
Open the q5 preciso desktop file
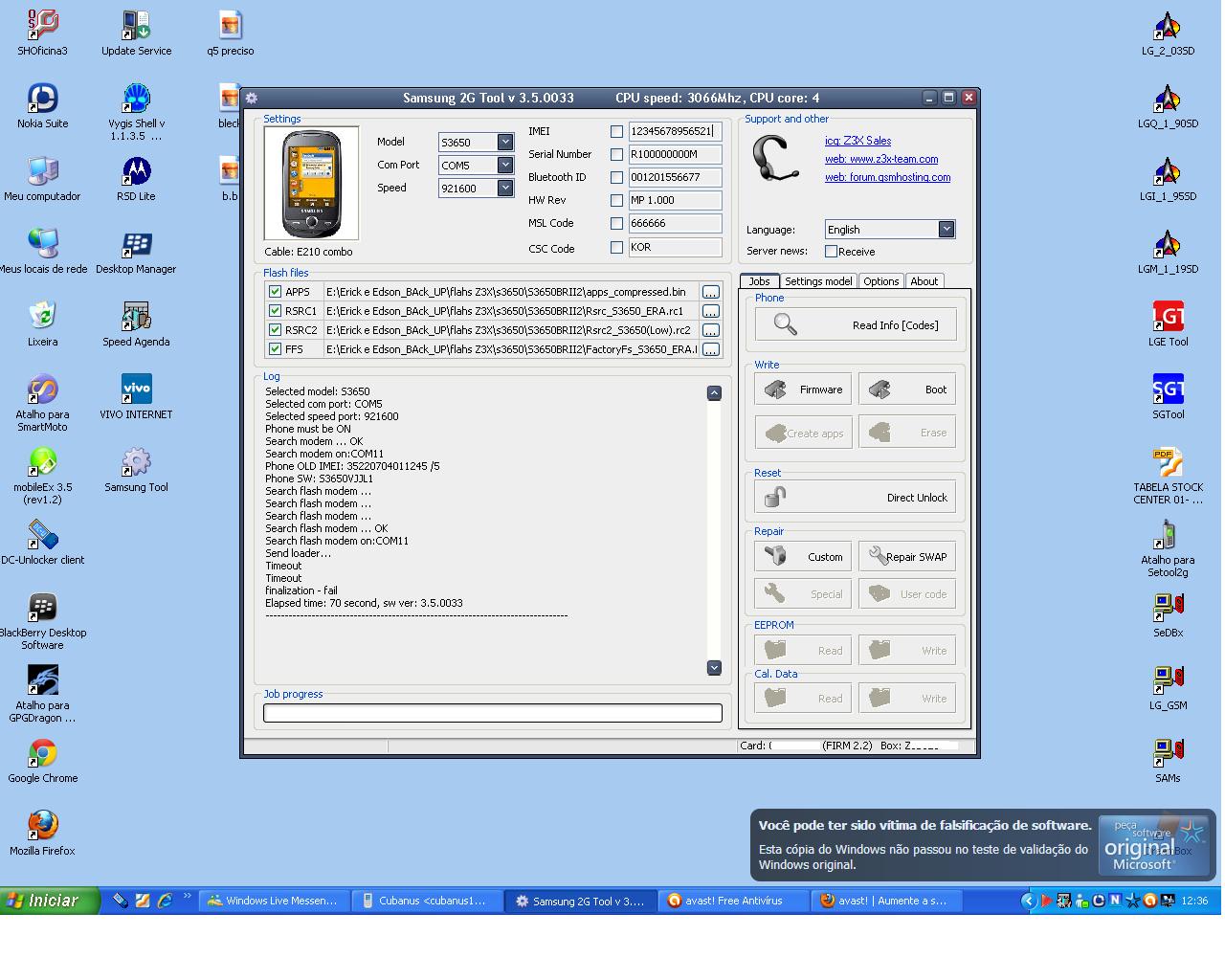(x=230, y=33)
